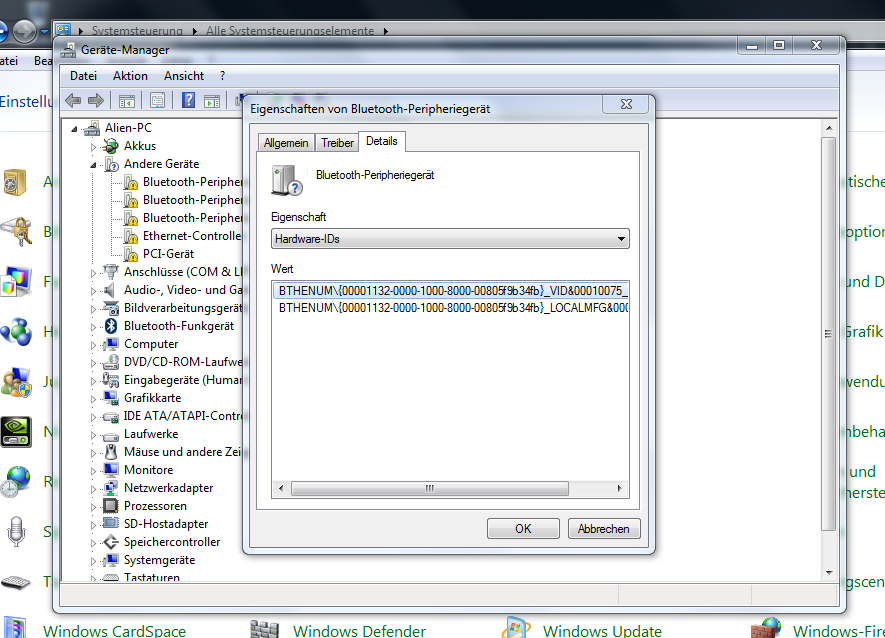Click the horizontal scrollbar in Wert list
The width and height of the screenshot is (885, 638).
(x=430, y=488)
